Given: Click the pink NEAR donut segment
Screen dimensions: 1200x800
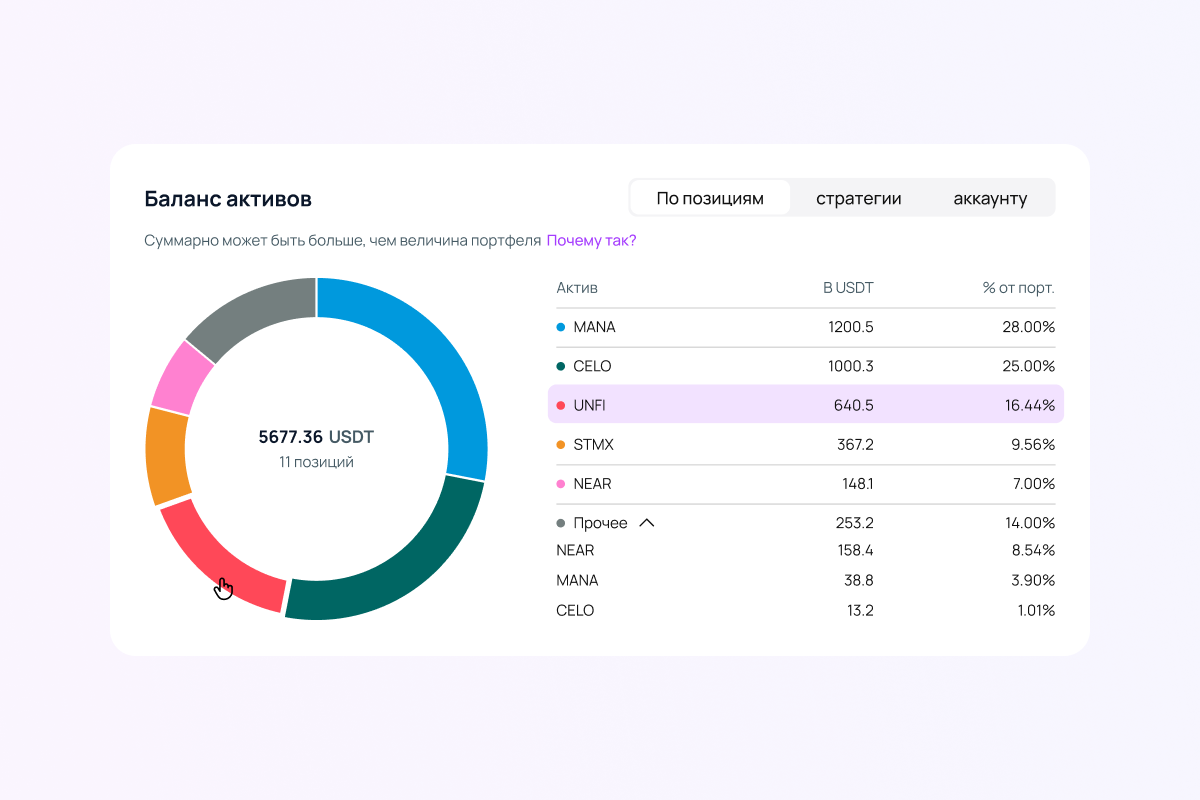Looking at the screenshot, I should pos(183,378).
